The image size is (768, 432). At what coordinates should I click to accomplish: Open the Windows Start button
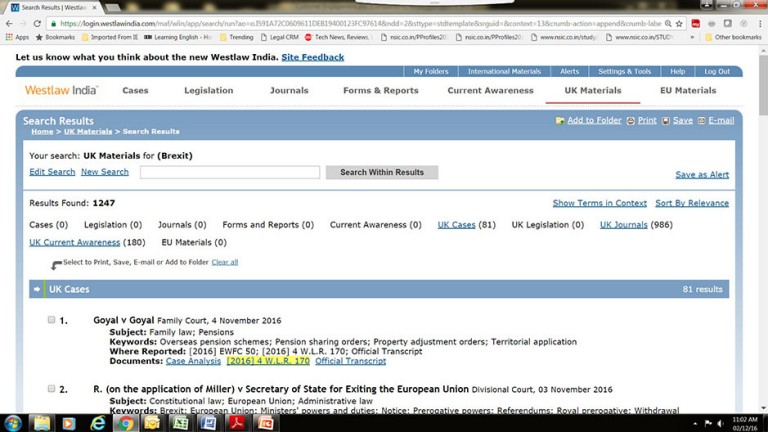(13, 423)
